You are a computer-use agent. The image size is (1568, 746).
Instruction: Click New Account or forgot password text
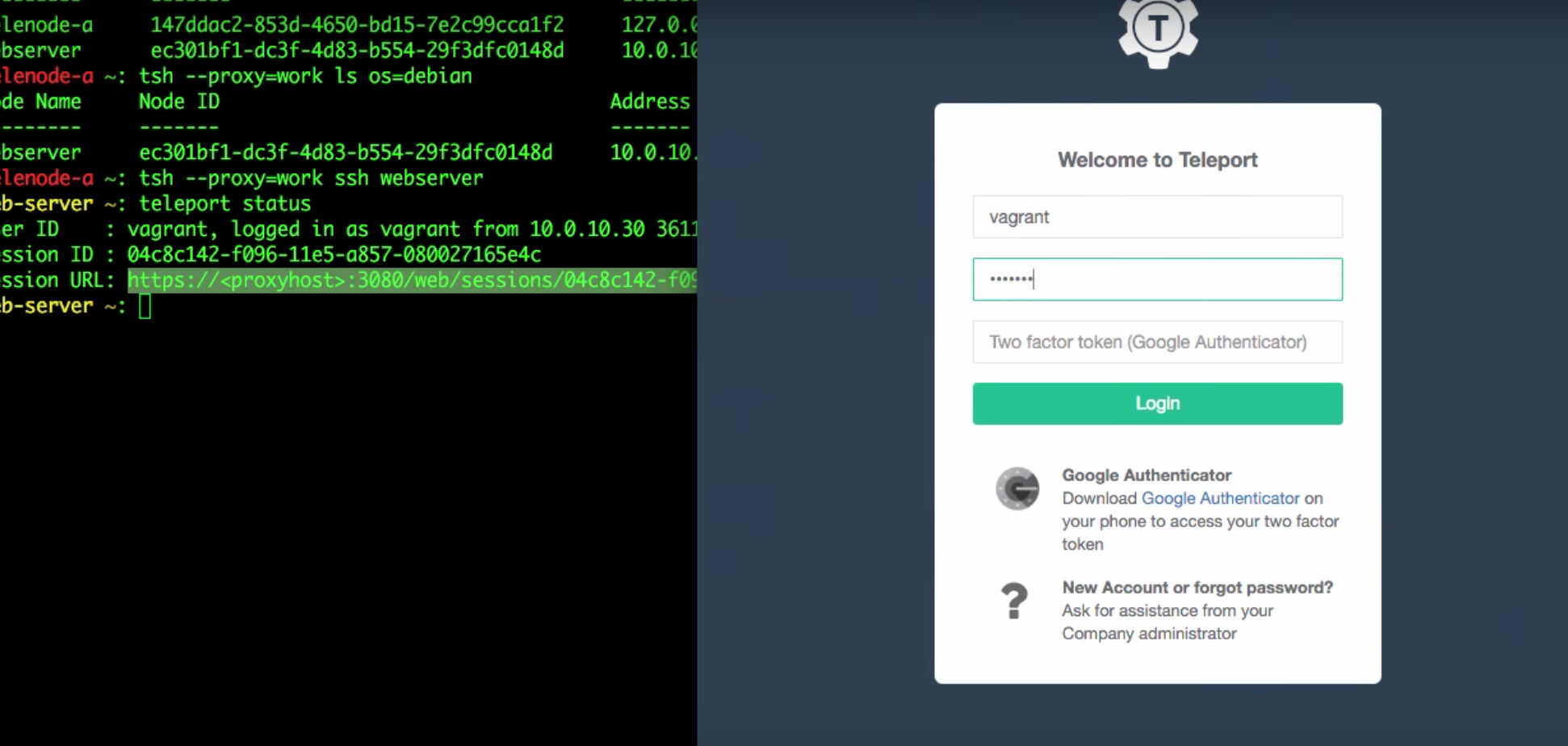click(1197, 588)
